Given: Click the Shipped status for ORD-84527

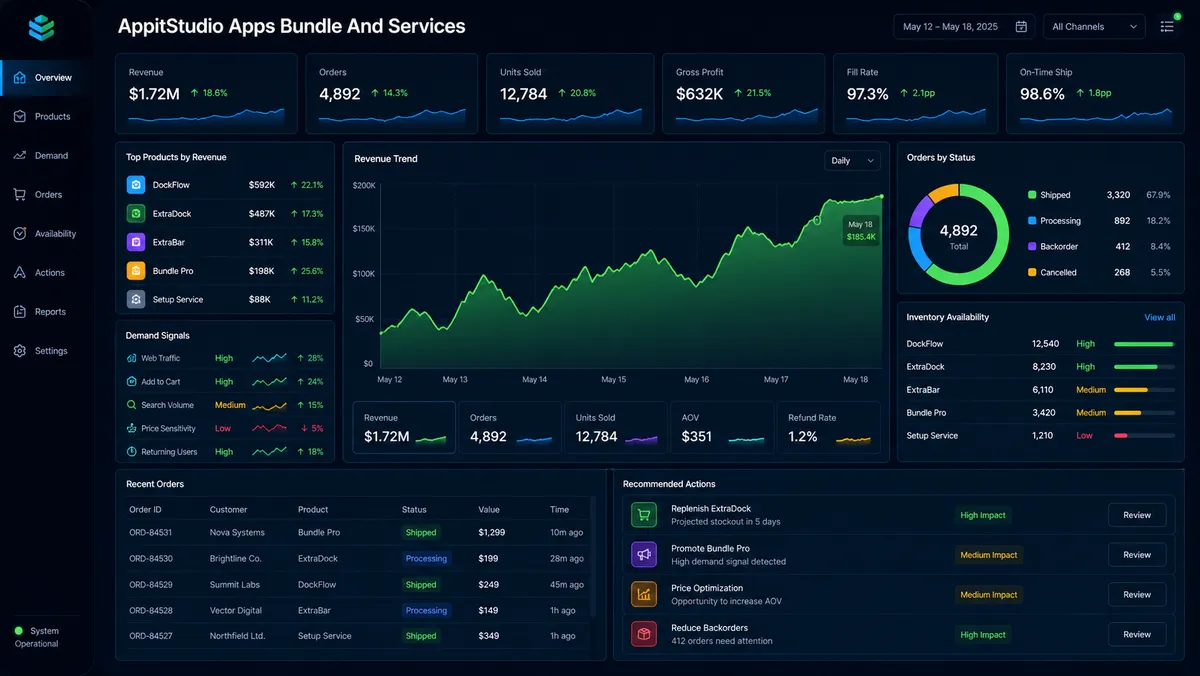Looking at the screenshot, I should pos(421,636).
